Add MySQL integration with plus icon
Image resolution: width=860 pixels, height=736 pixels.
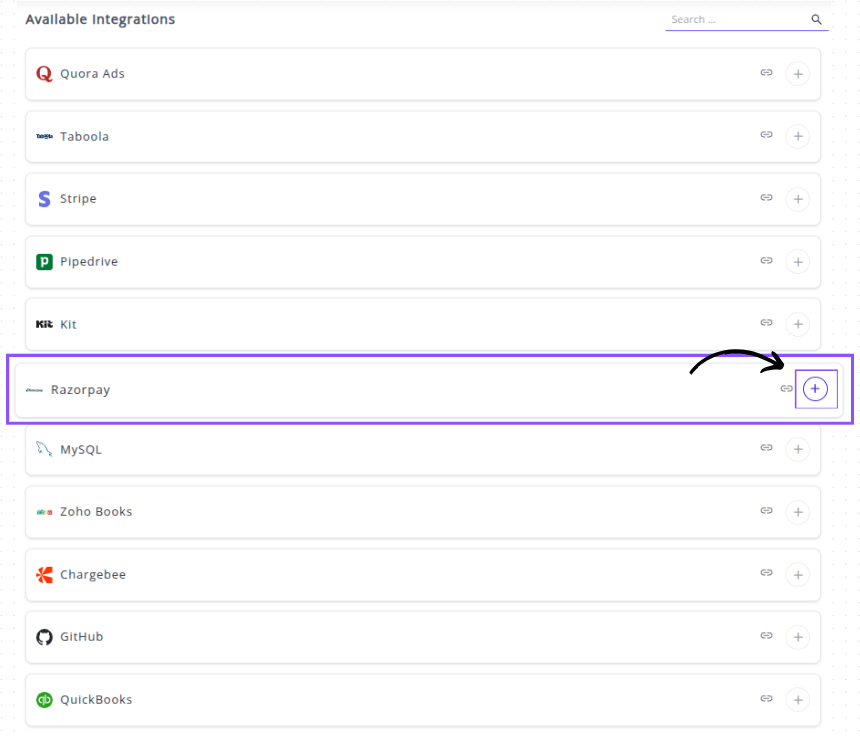797,450
